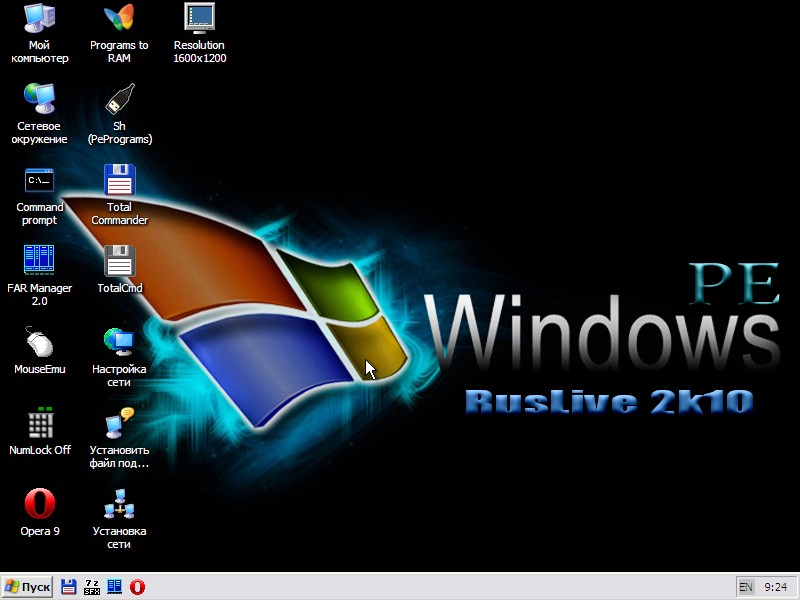800x600 pixels.
Task: Click the Пуск start button
Action: (x=27, y=587)
